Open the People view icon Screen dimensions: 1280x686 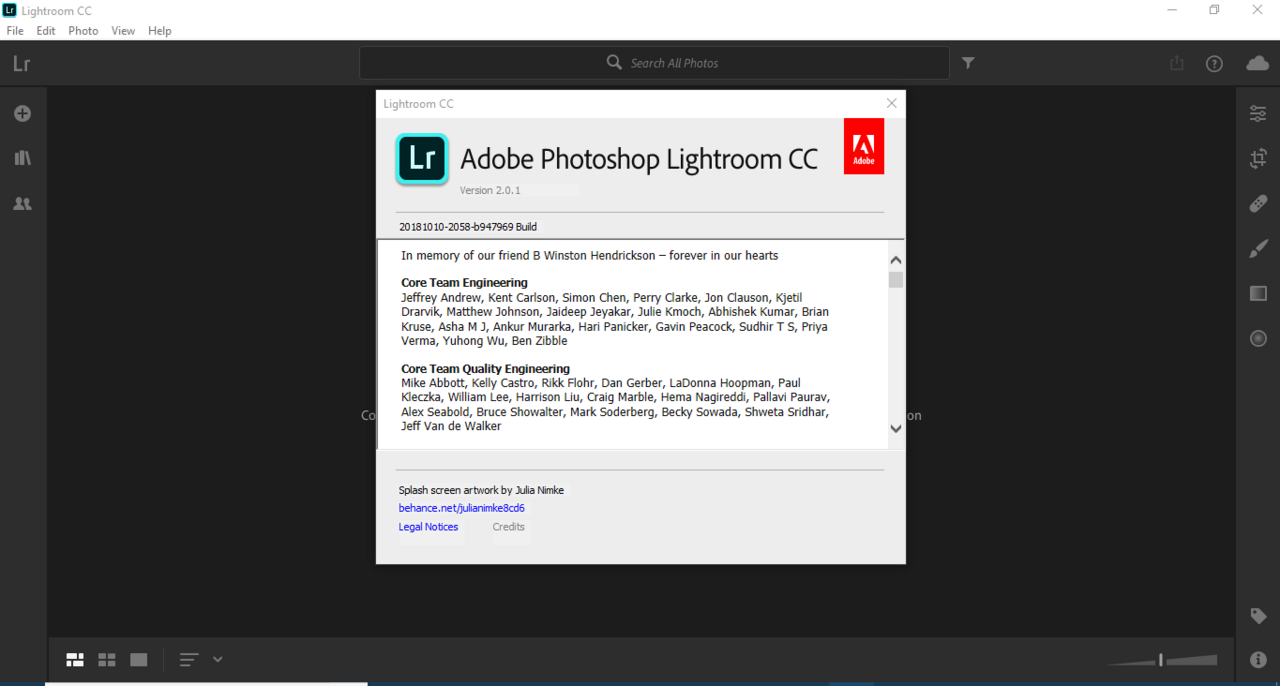coord(22,203)
